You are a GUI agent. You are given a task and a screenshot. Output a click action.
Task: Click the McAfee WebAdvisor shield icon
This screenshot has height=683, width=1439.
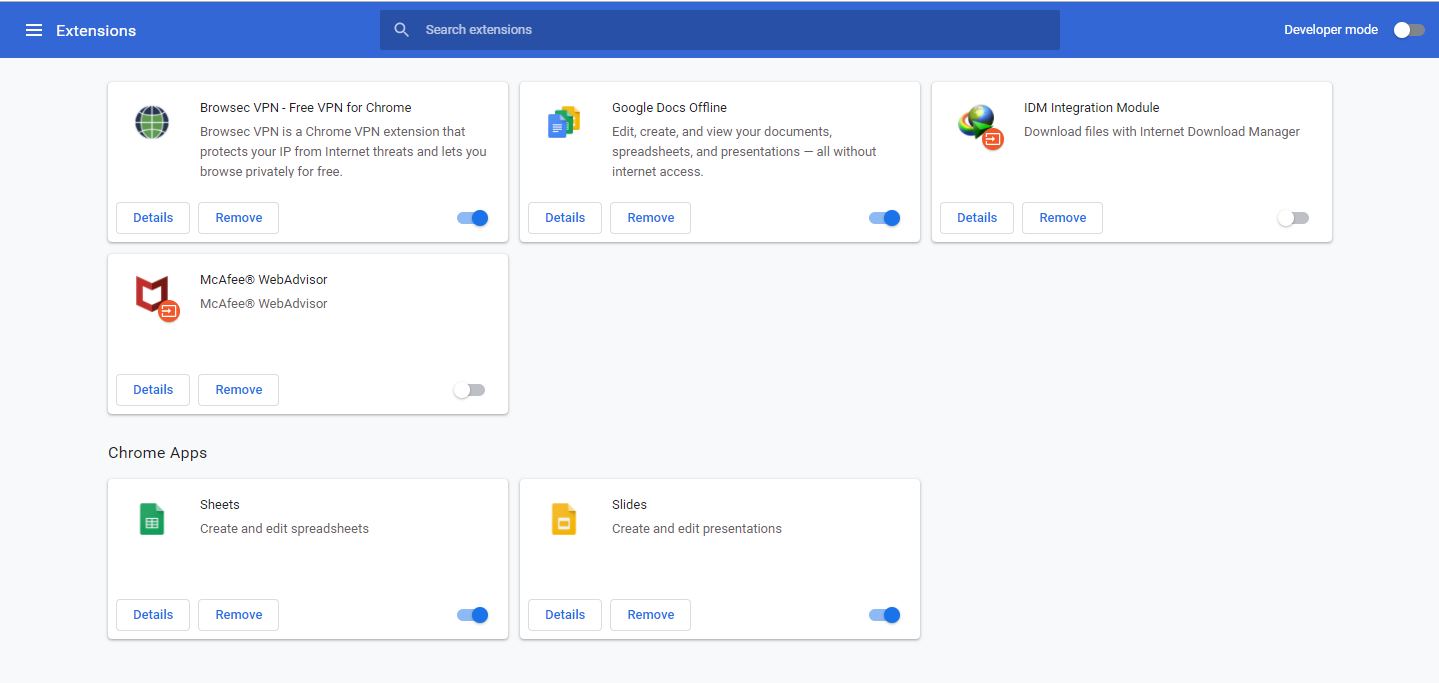point(154,296)
